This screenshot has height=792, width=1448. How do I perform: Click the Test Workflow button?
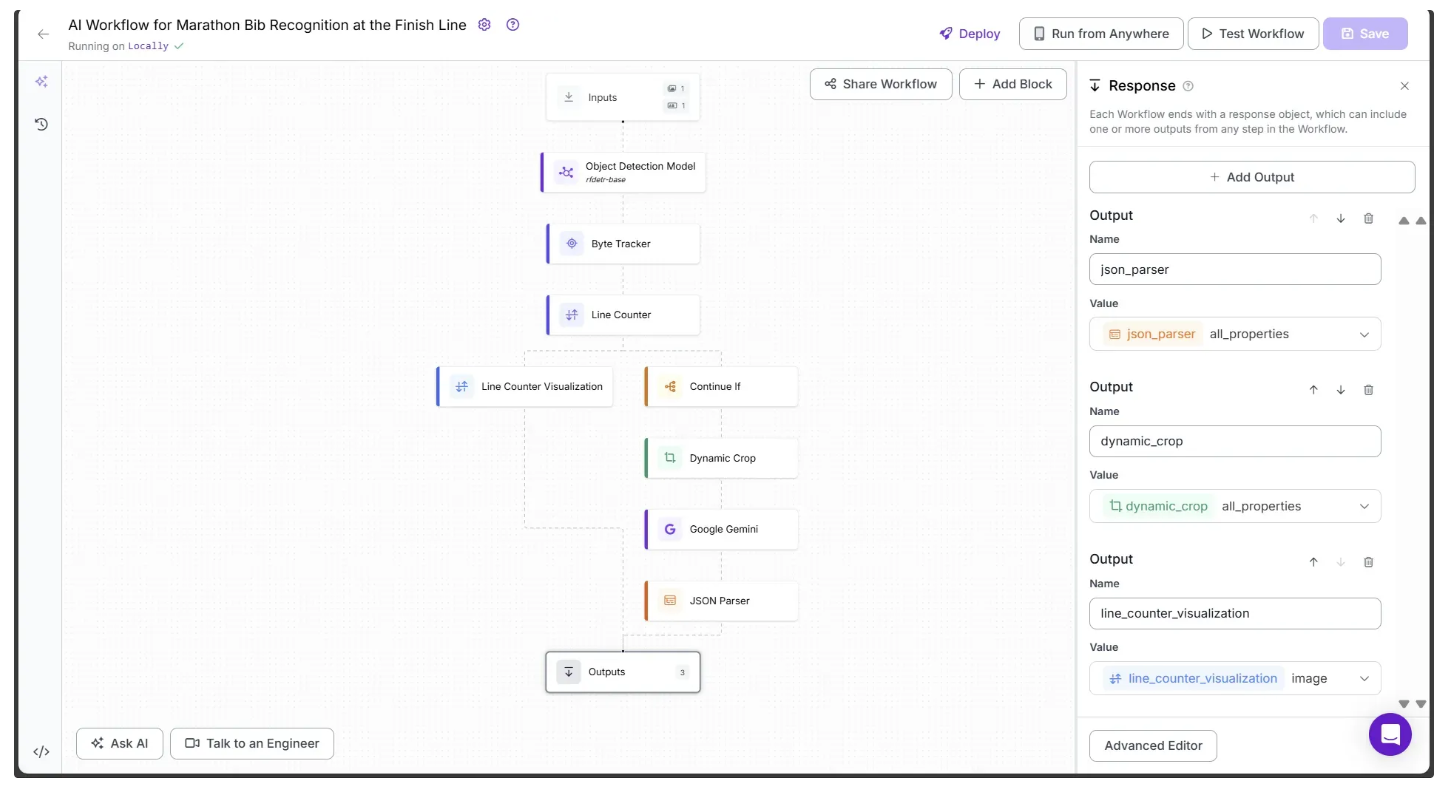pos(1252,34)
